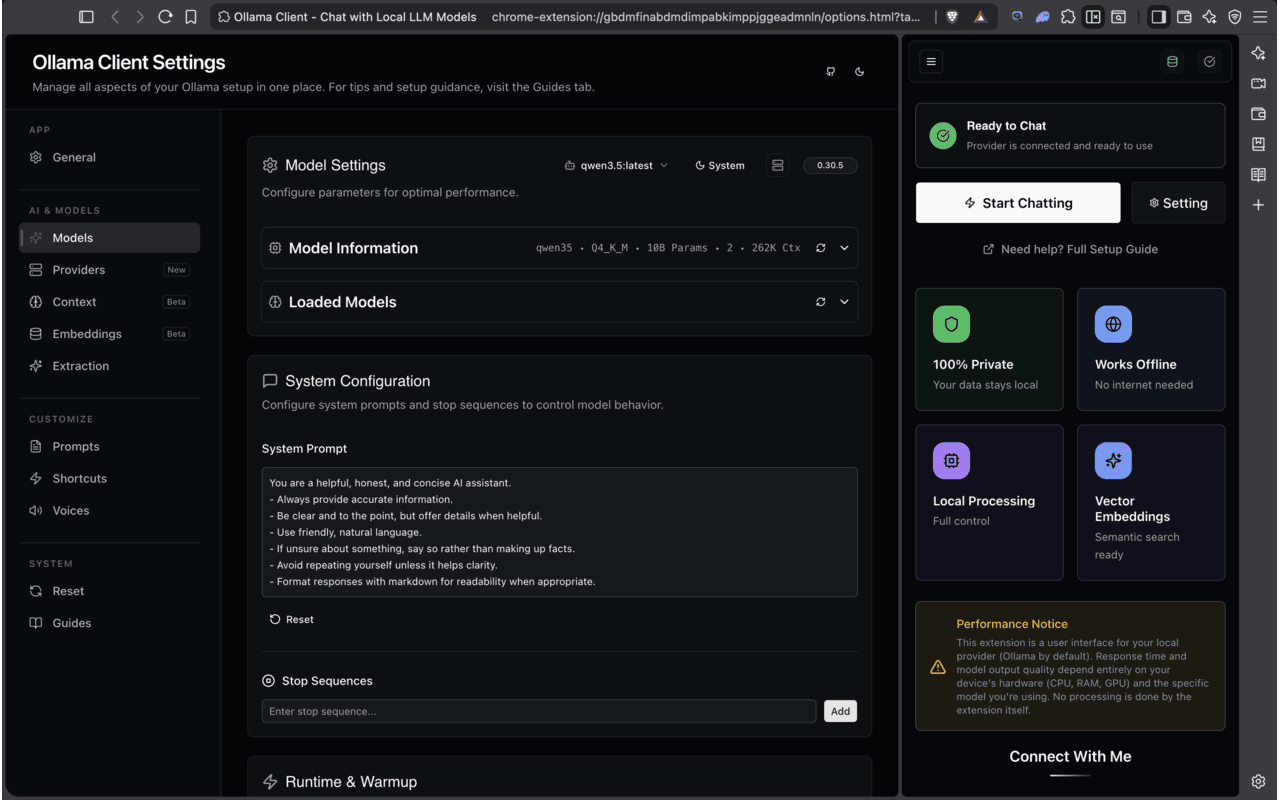Screen dimensions: 1280x800
Task: Open the reading list book icon in sidebar strip
Action: click(x=1258, y=175)
